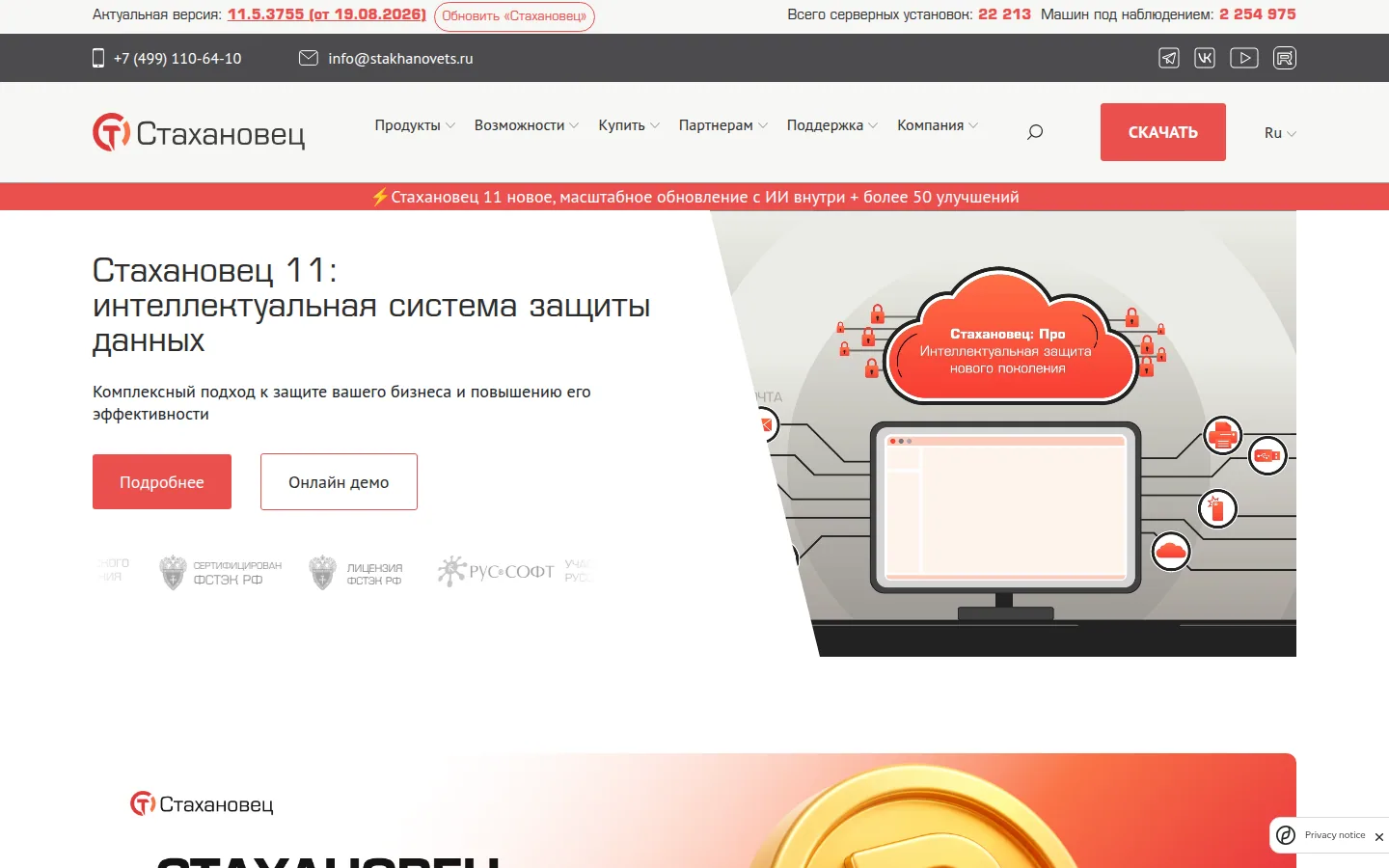Click phone number +7 (499) 110-64-10
The height and width of the screenshot is (868, 1389).
(177, 58)
